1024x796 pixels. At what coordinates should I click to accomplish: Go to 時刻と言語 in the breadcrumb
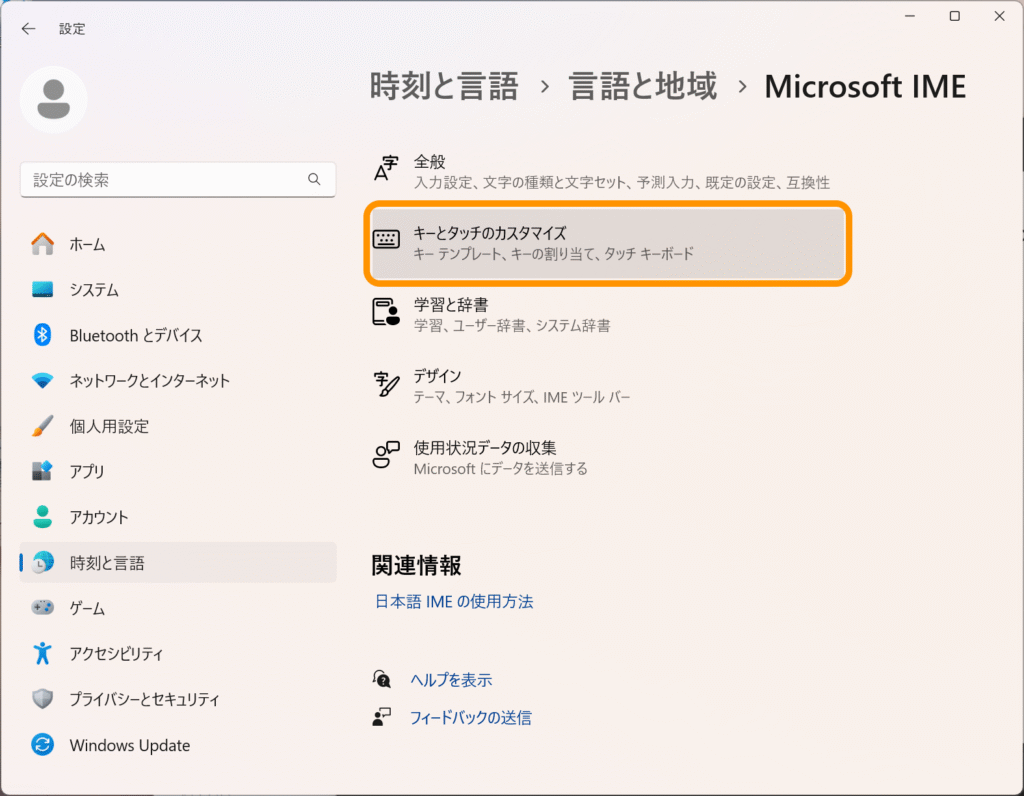pyautogui.click(x=444, y=86)
